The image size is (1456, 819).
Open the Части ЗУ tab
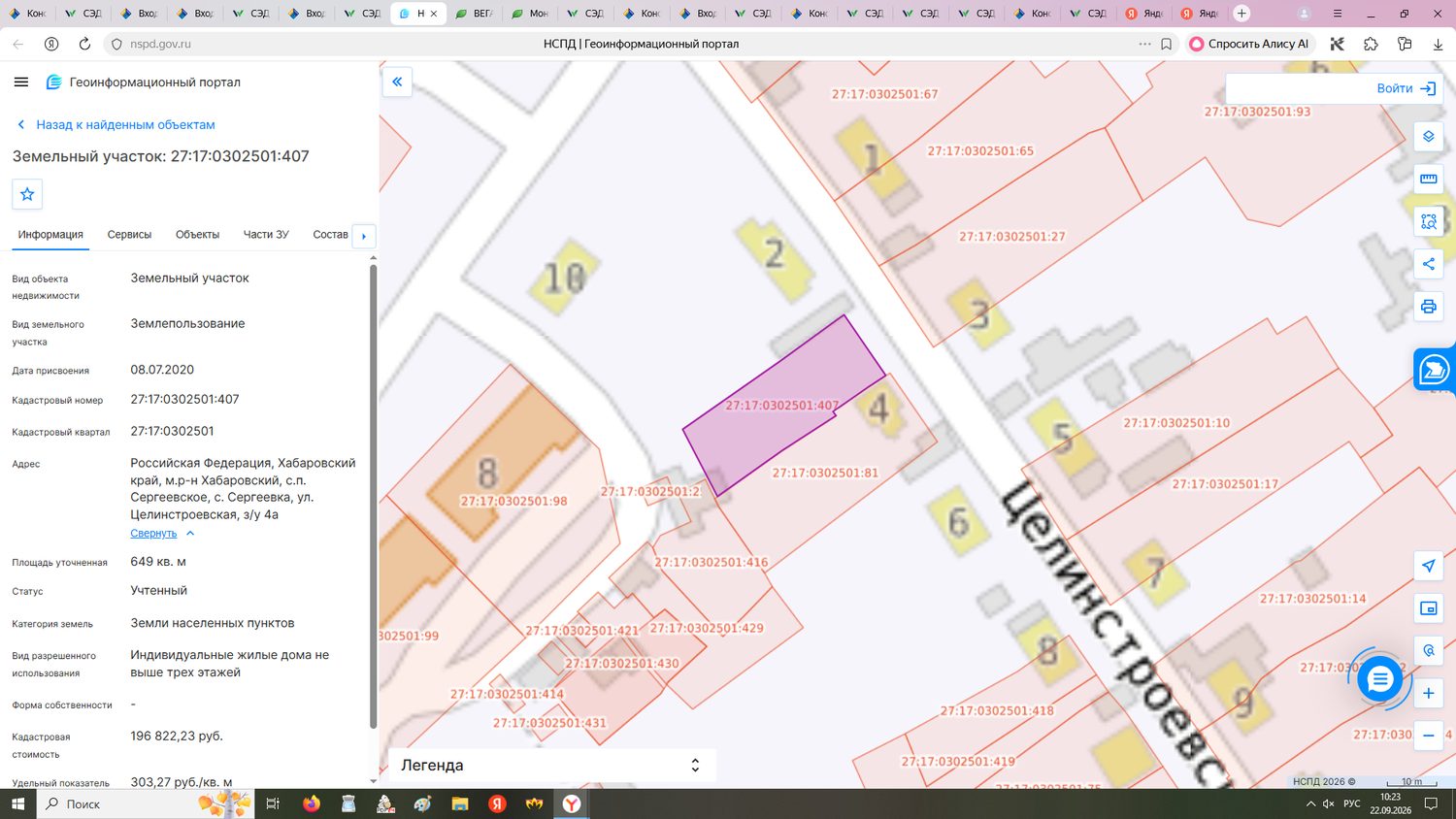click(x=266, y=235)
